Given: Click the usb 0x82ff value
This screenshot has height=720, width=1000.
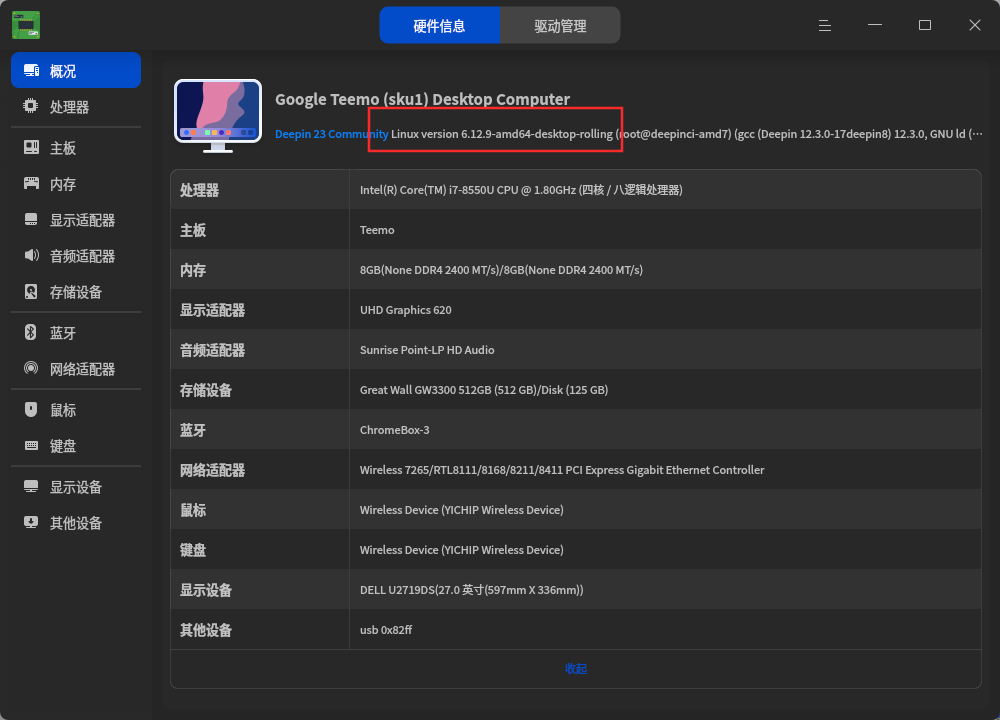Looking at the screenshot, I should (x=386, y=630).
